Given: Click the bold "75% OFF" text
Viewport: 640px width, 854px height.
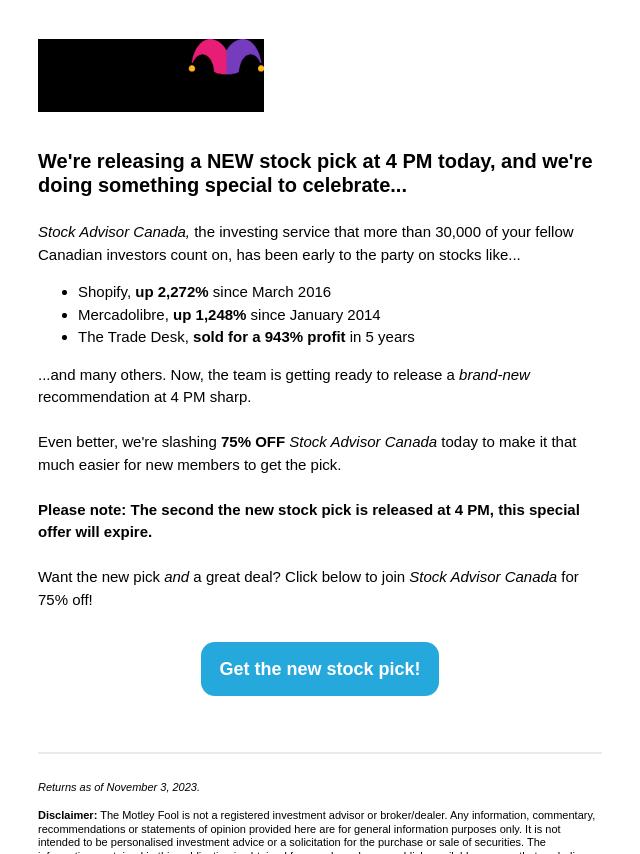Looking at the screenshot, I should tap(253, 442).
